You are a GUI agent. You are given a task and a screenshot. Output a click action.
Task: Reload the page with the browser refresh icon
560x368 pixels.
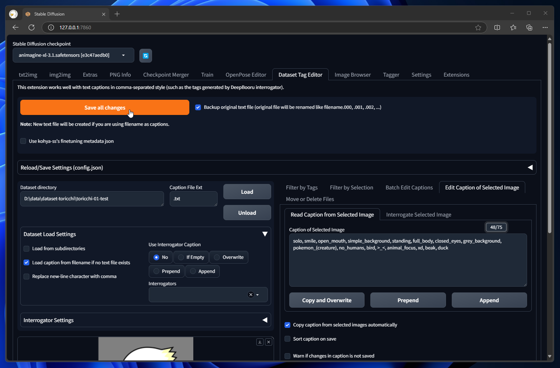pyautogui.click(x=31, y=28)
